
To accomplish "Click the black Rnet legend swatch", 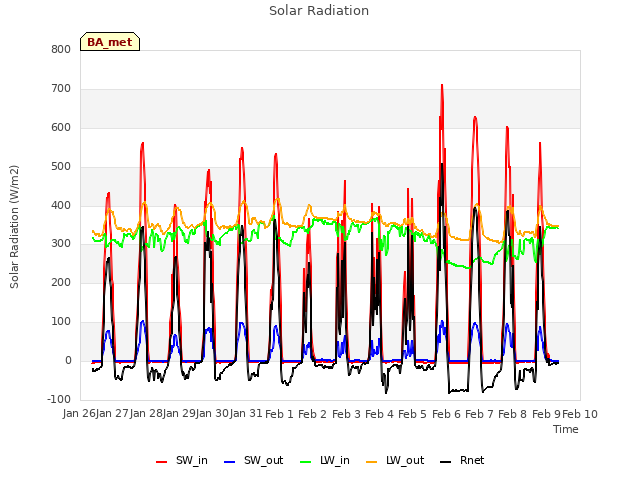I will (446, 462).
